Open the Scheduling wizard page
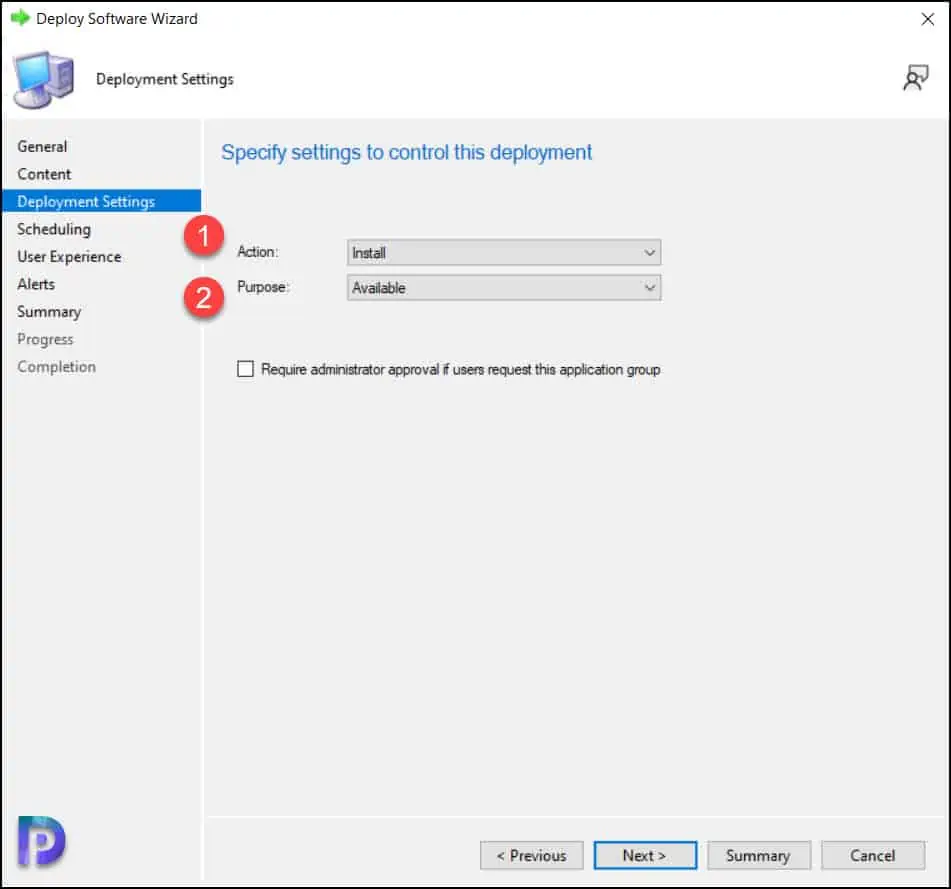This screenshot has height=889, width=951. tap(54, 229)
